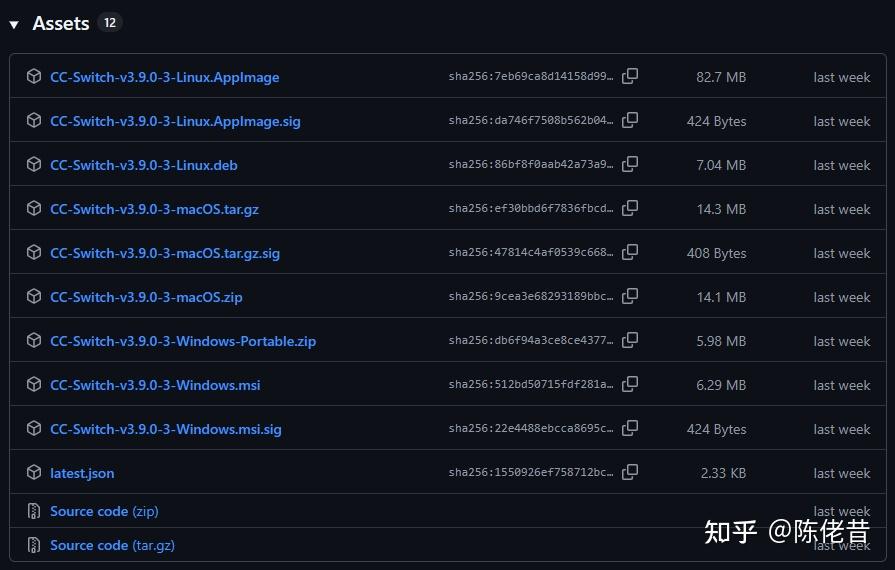Download CC-Switch-v3.9.0-3-macOS.tar.gz
This screenshot has height=570, width=895.
pos(154,209)
